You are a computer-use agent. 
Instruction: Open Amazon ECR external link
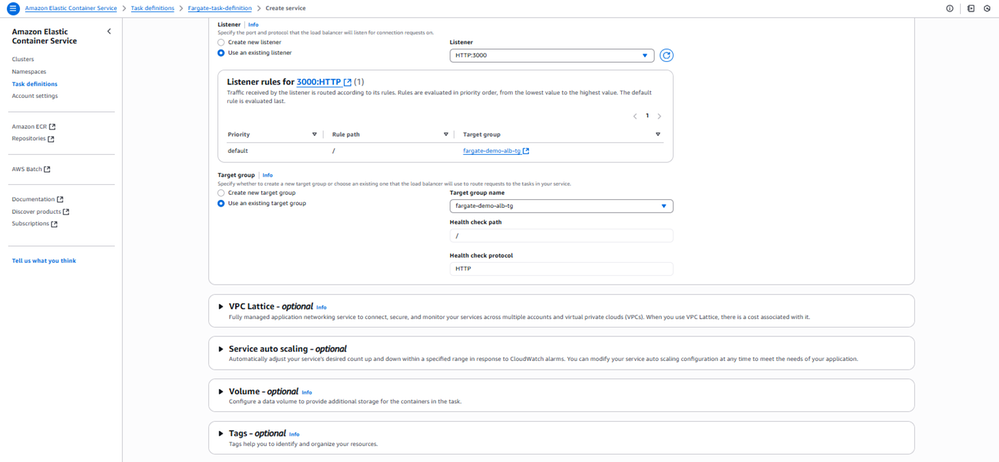tap(34, 126)
